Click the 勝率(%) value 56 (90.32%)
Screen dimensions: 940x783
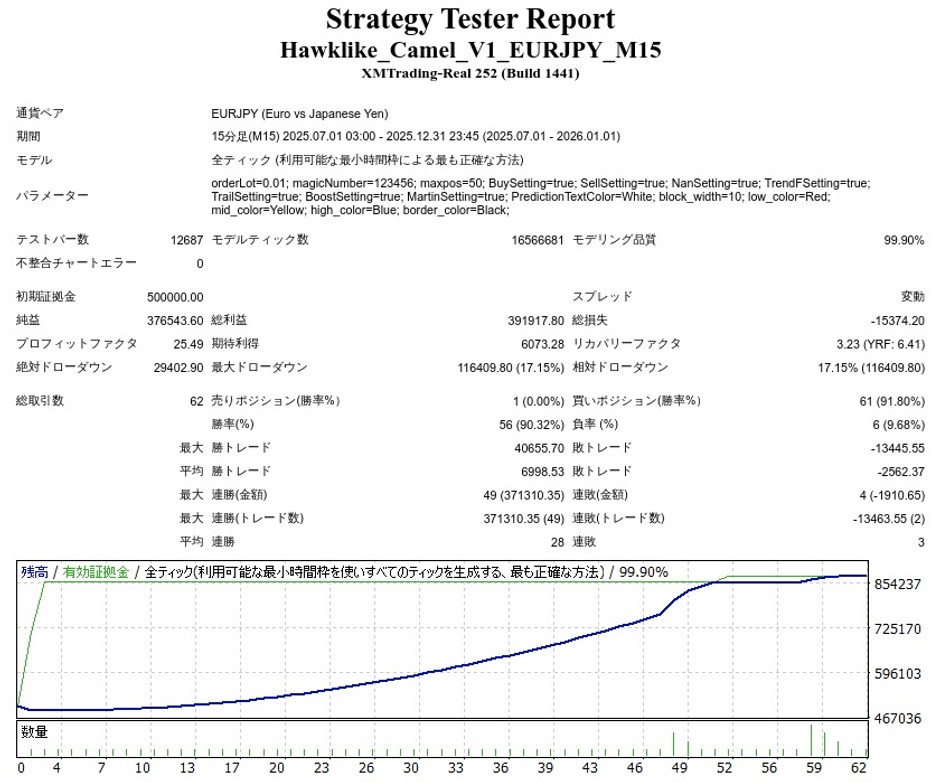526,424
